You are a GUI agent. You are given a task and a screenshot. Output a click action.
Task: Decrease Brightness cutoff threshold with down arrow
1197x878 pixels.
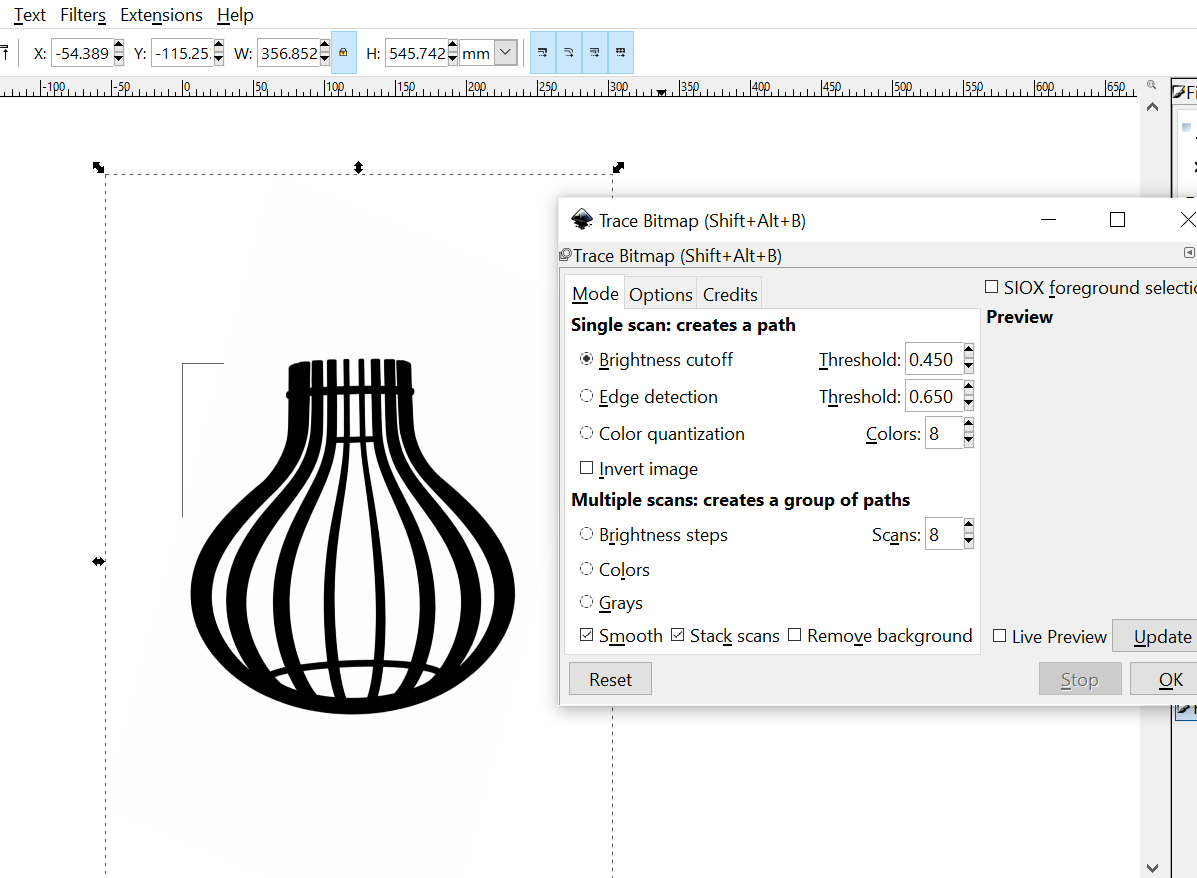pyautogui.click(x=969, y=366)
